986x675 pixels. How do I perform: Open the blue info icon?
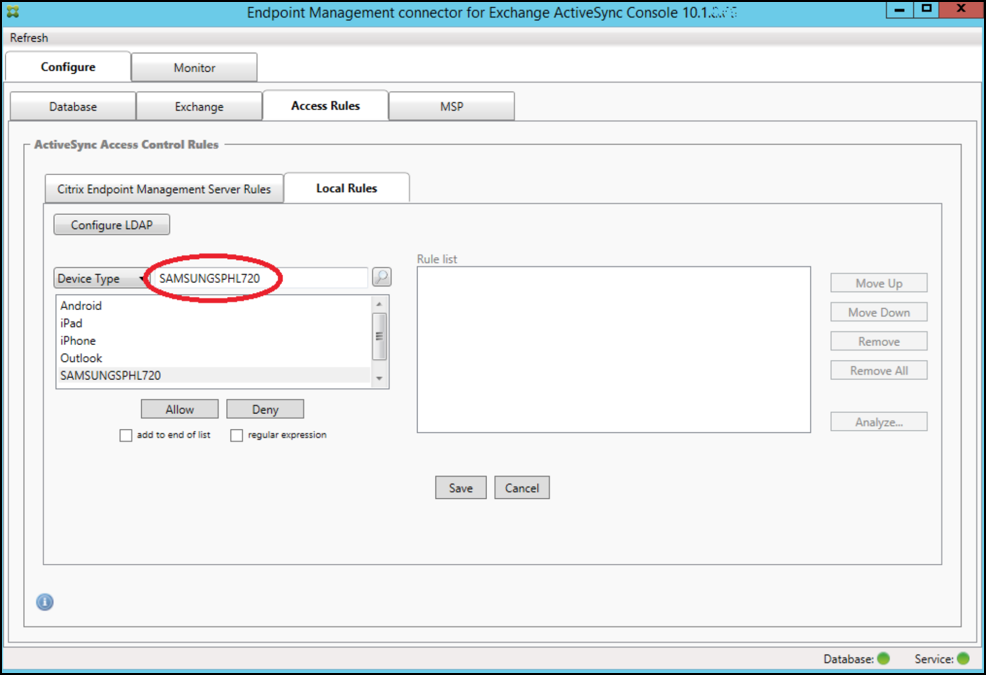45,602
